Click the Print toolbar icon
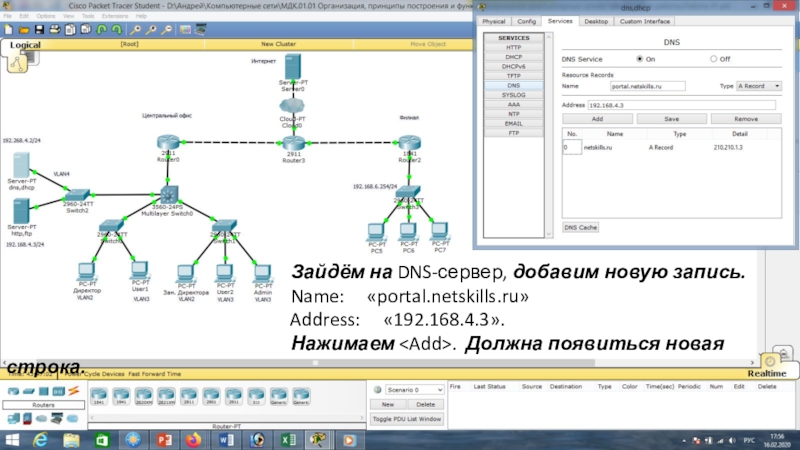Screen dimensions: 800x450 pos(55,30)
